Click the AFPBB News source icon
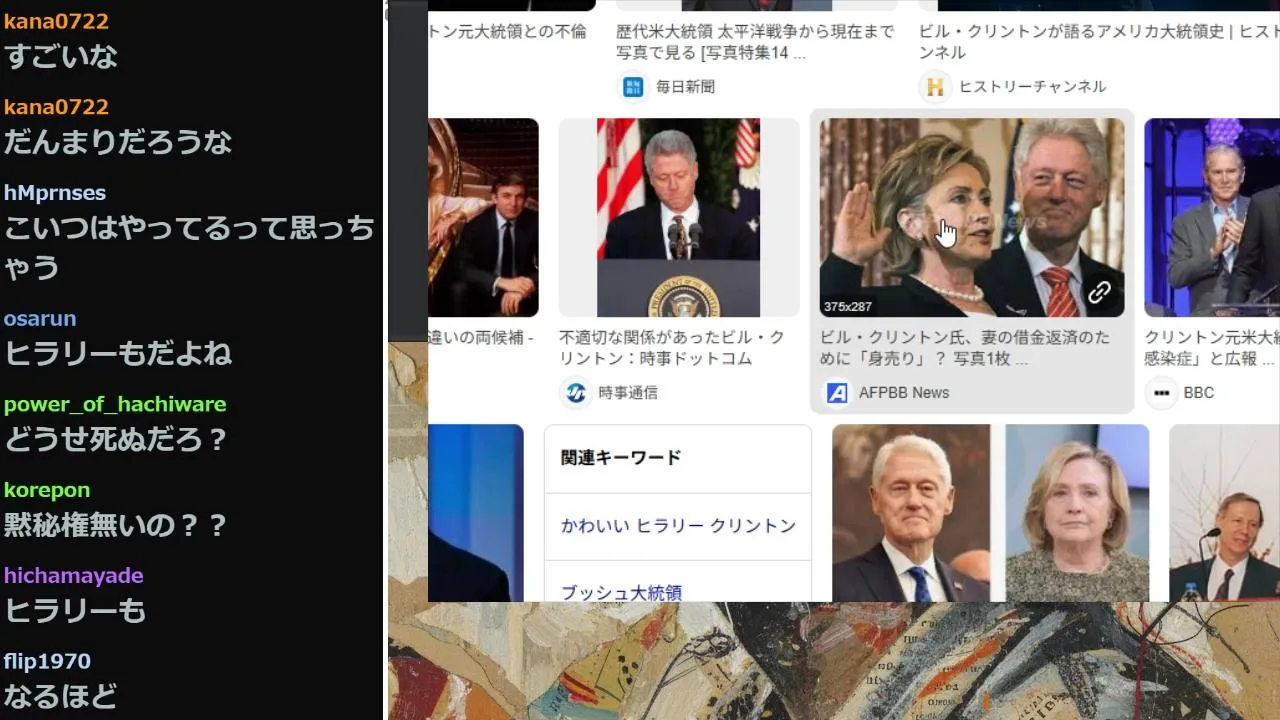Screen dimensions: 1280x720 tap(837, 393)
